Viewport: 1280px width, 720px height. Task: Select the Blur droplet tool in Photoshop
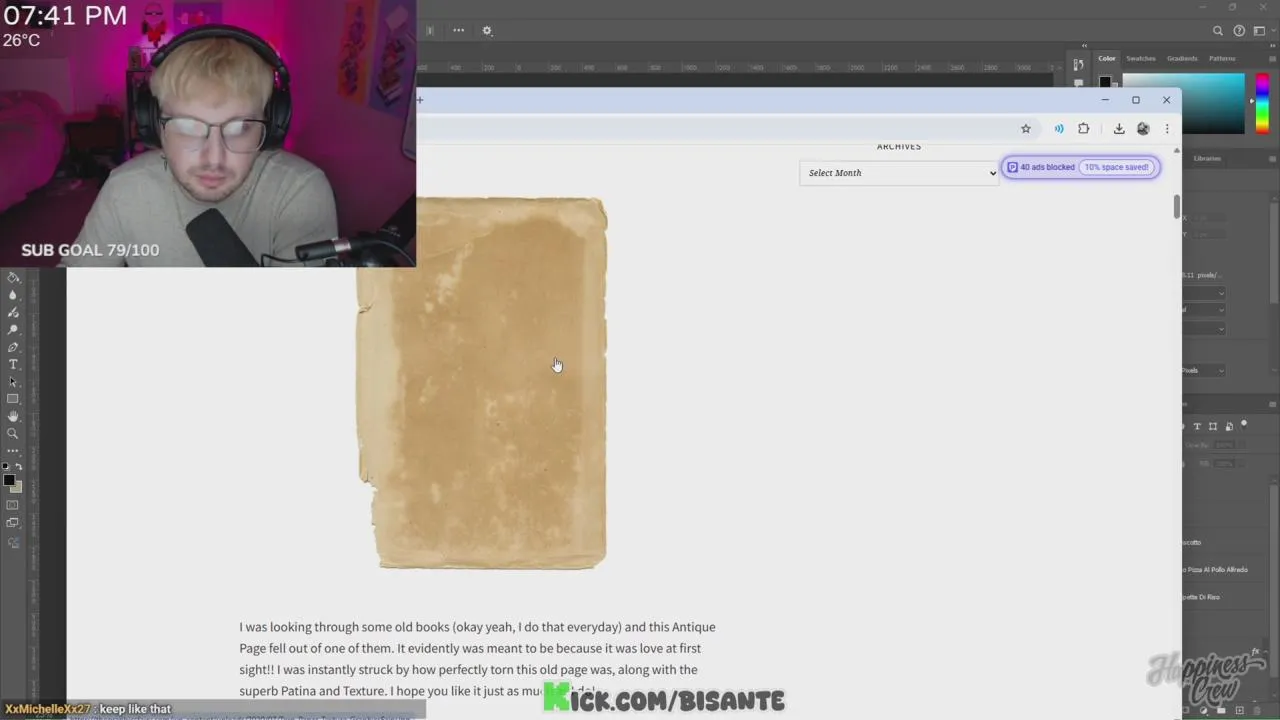point(13,295)
